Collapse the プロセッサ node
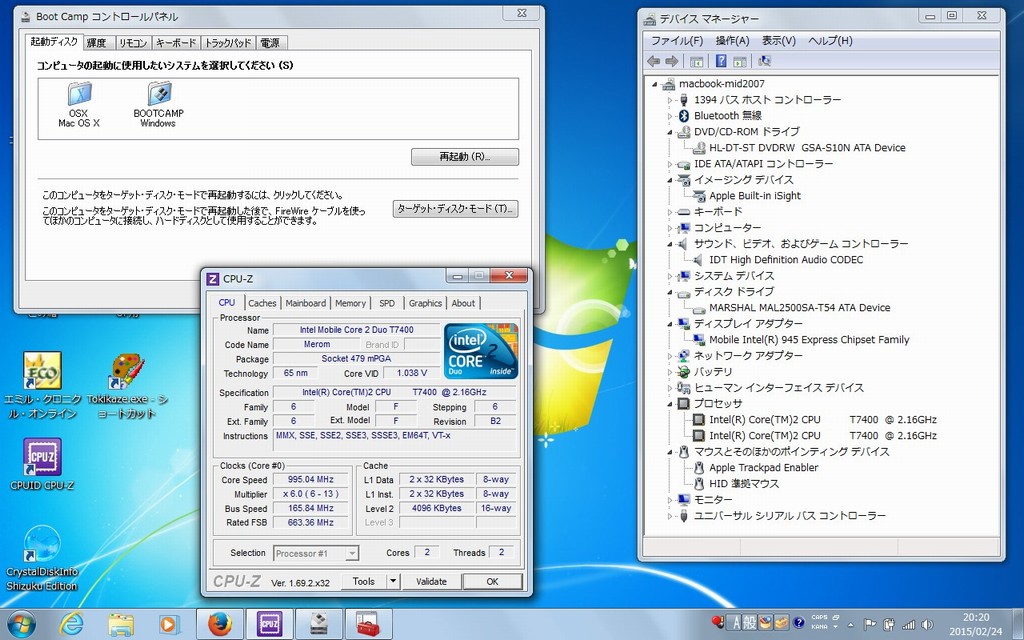The width and height of the screenshot is (1024, 640). [x=669, y=404]
